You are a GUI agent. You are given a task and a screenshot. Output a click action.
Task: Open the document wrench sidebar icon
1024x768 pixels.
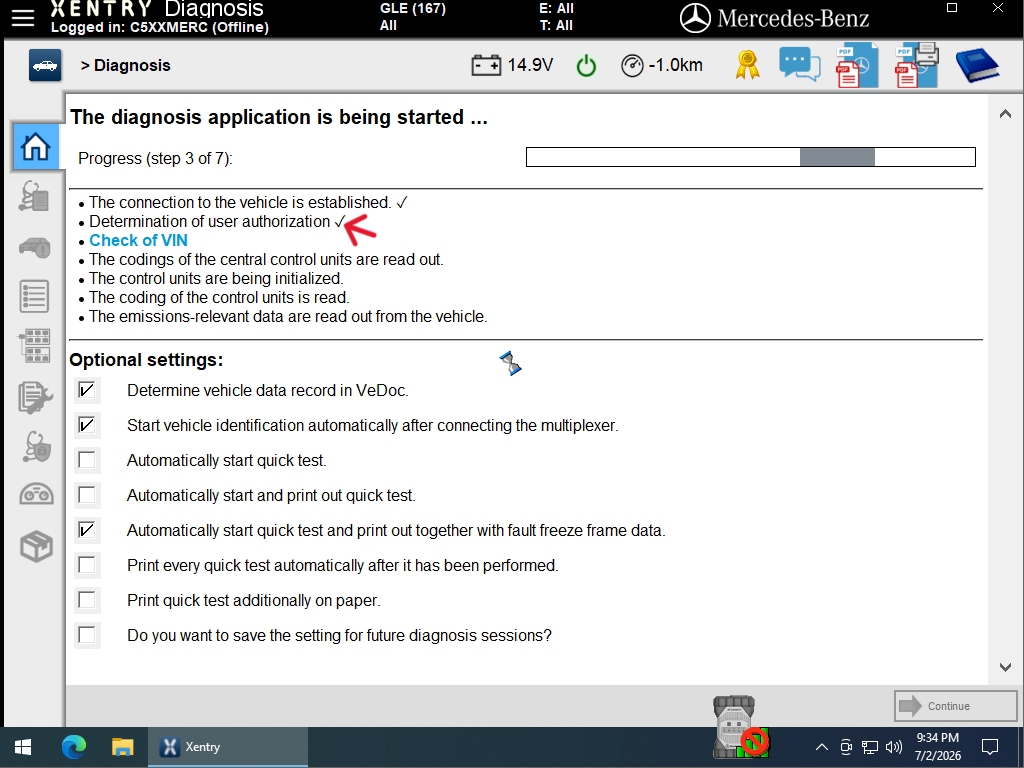[35, 397]
